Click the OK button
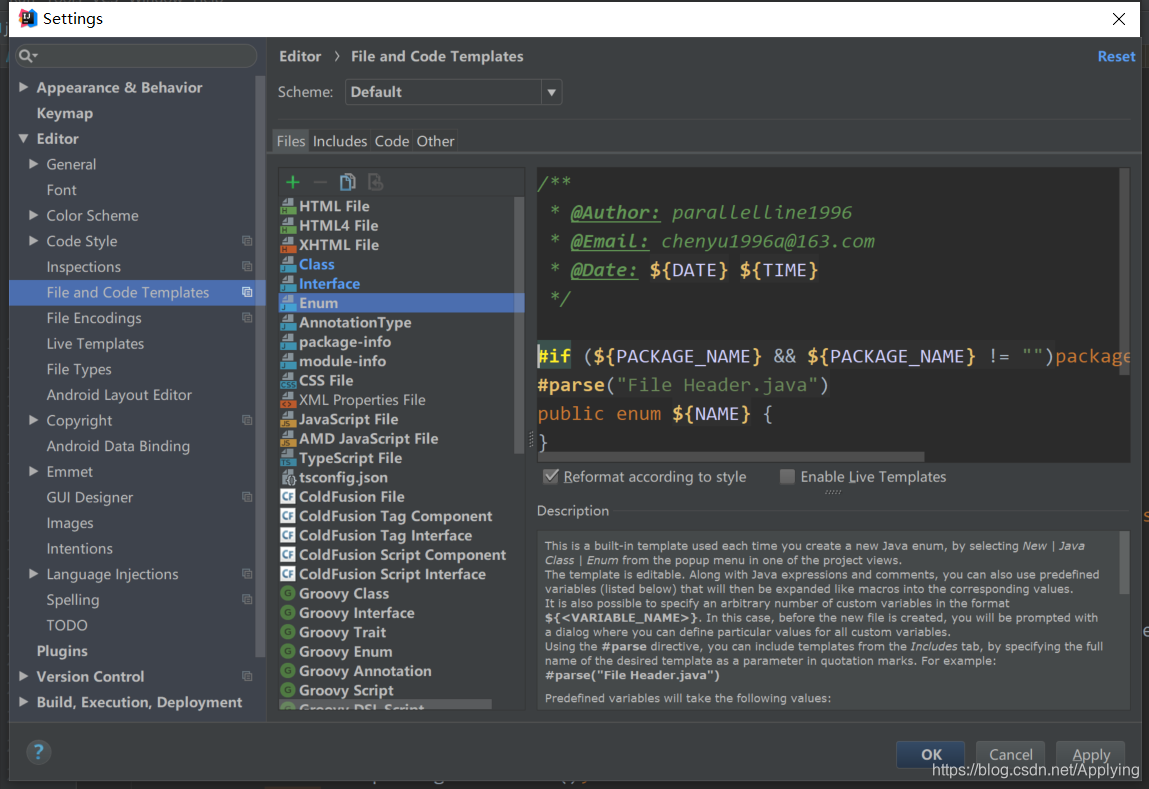Viewport: 1149px width, 789px height. pyautogui.click(x=931, y=755)
